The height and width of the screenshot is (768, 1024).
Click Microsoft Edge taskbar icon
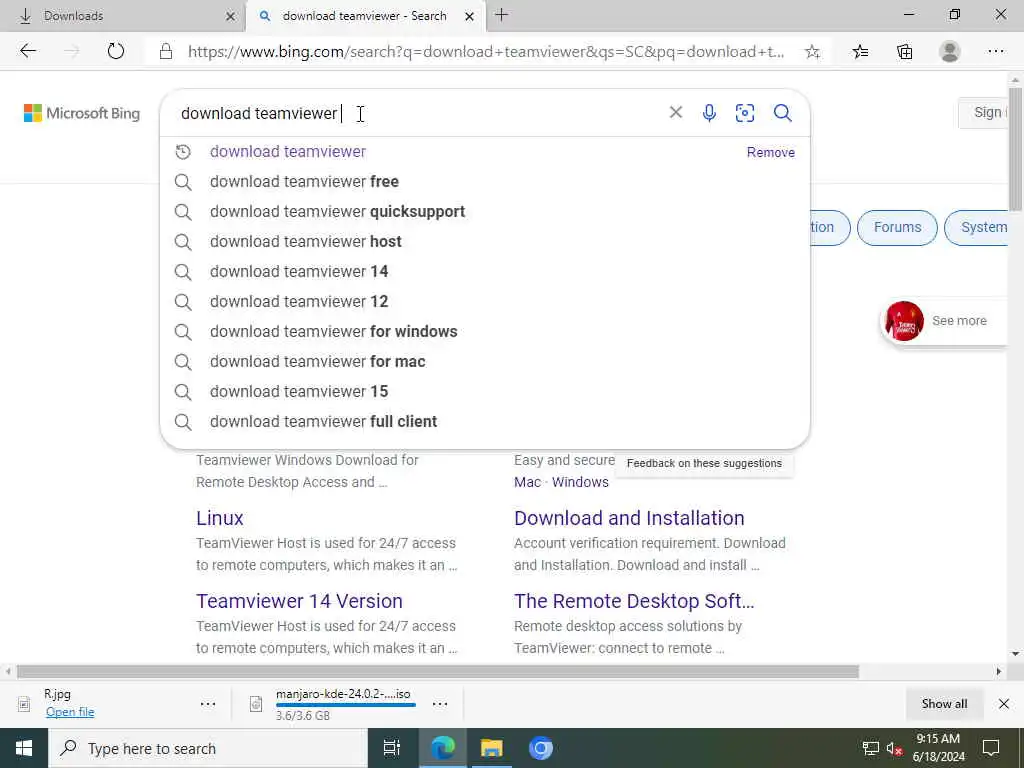pyautogui.click(x=443, y=748)
